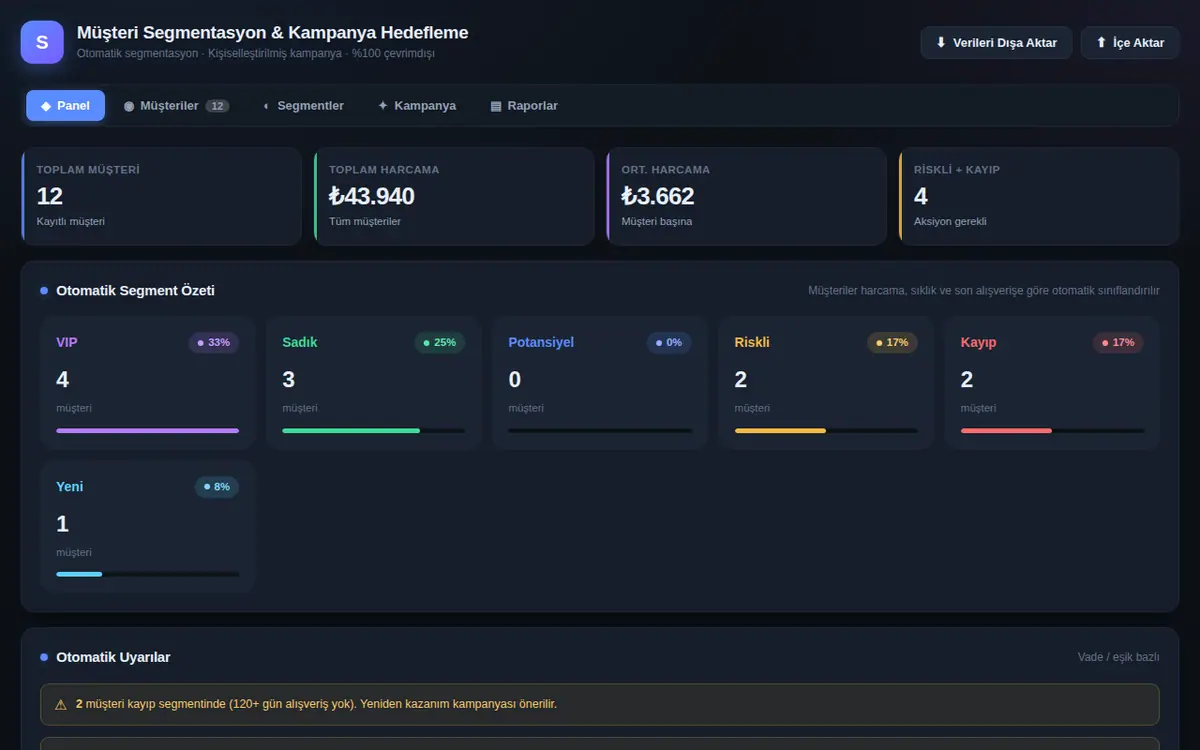The height and width of the screenshot is (750, 1200).
Task: Click the RİSKLİ + KAYIP value 4
Action: coord(921,196)
